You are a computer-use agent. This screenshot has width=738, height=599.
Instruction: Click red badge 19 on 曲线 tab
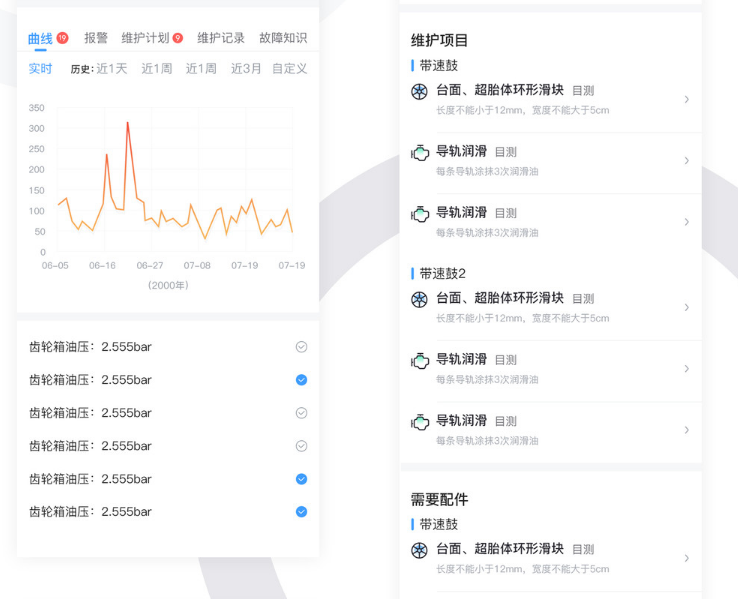[x=62, y=38]
